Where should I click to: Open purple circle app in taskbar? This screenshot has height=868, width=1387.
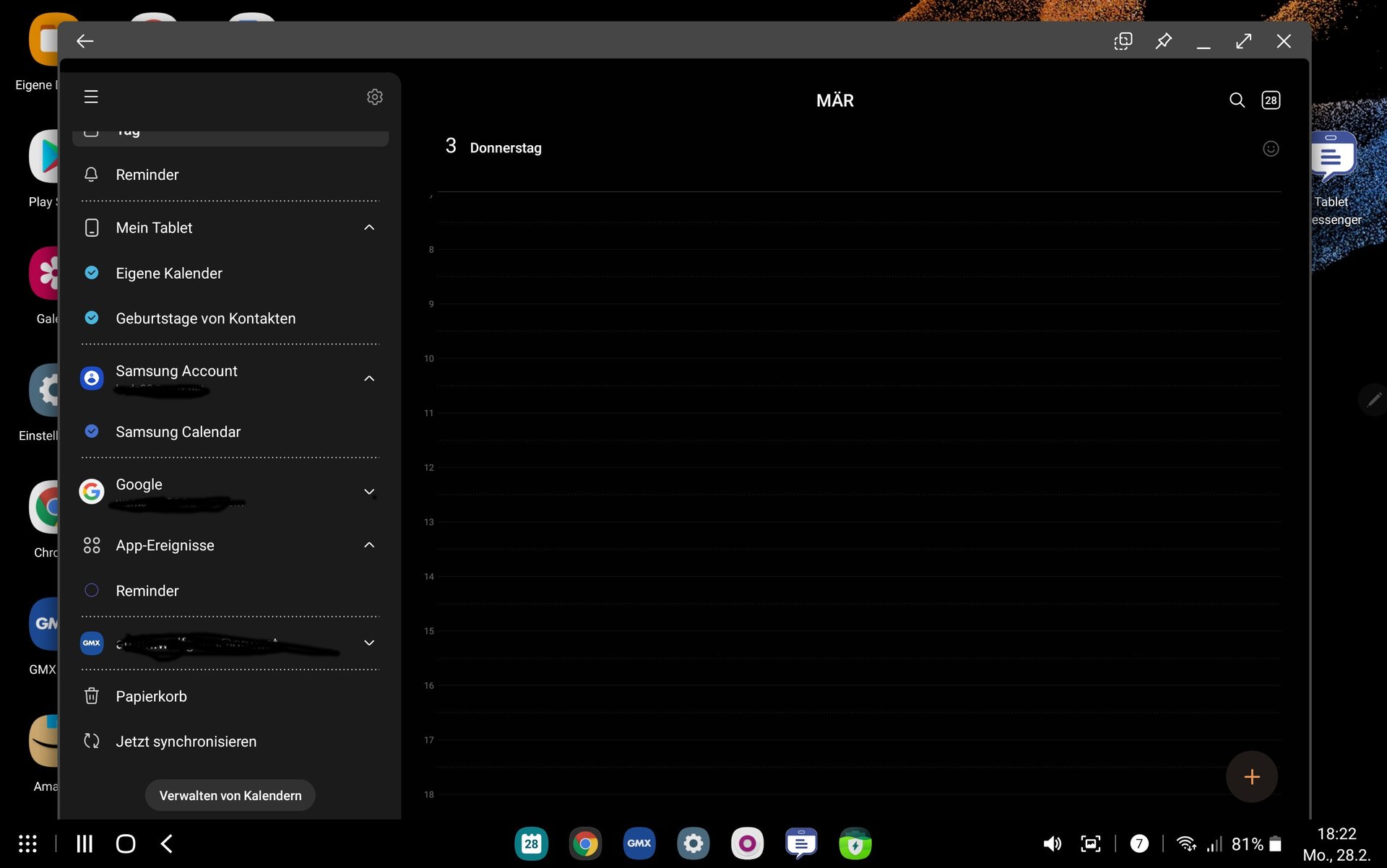pyautogui.click(x=747, y=843)
